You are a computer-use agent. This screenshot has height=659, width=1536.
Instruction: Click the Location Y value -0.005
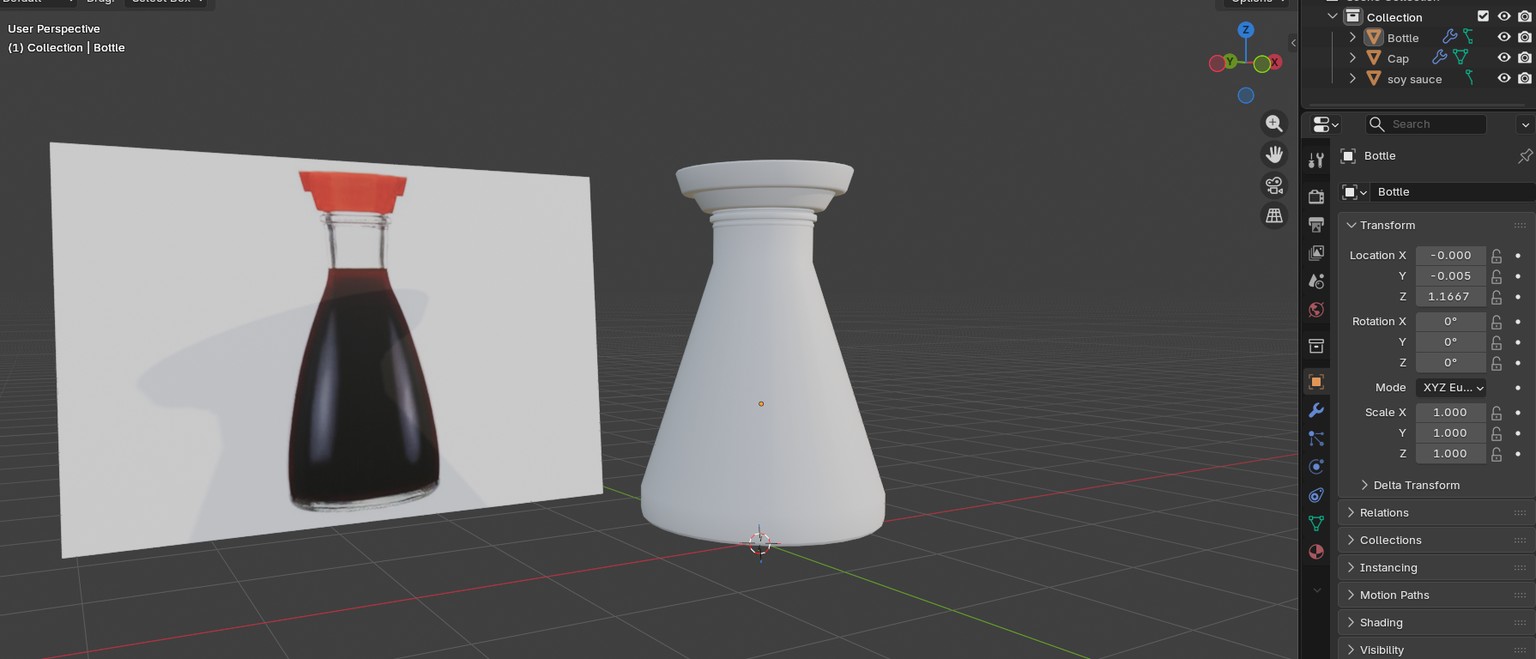pos(1451,276)
